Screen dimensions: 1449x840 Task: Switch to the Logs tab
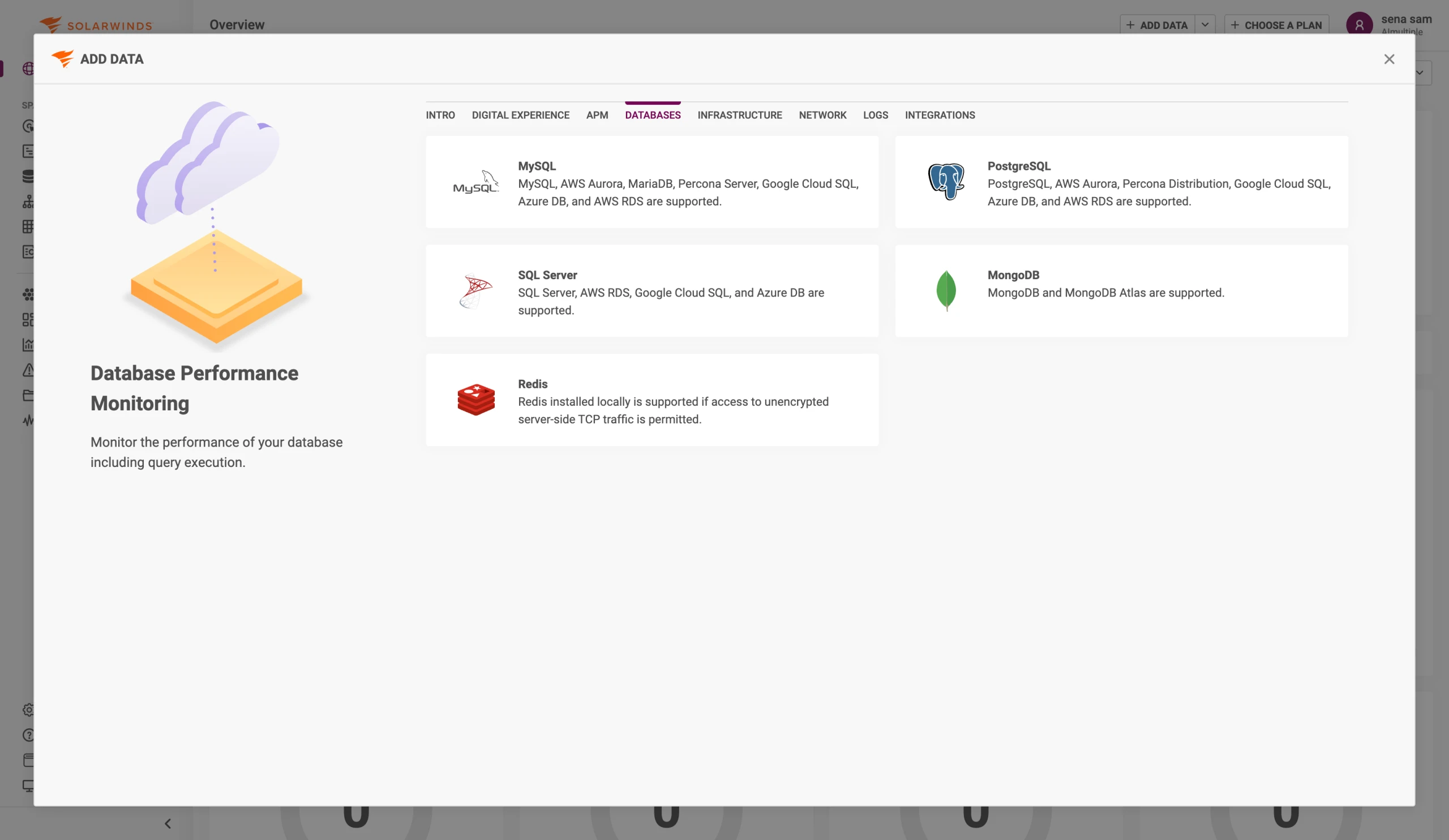pos(875,115)
